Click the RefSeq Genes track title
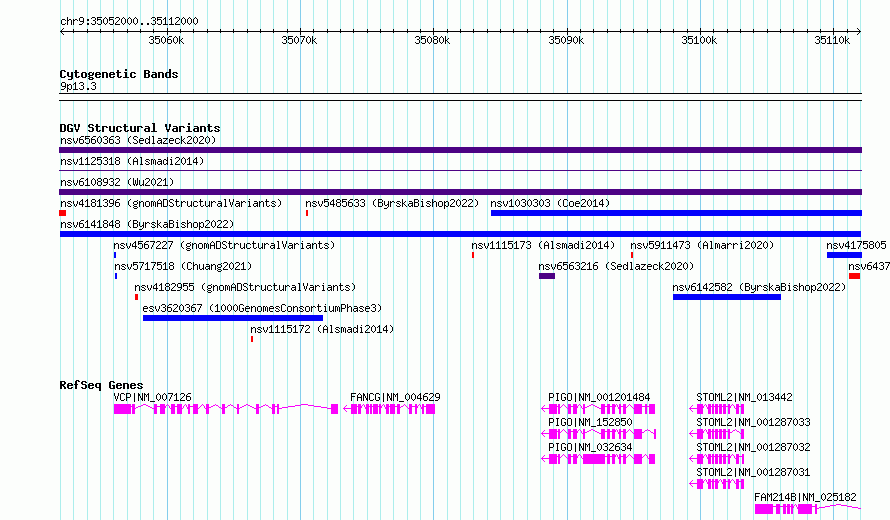Image resolution: width=890 pixels, height=520 pixels. tap(101, 385)
